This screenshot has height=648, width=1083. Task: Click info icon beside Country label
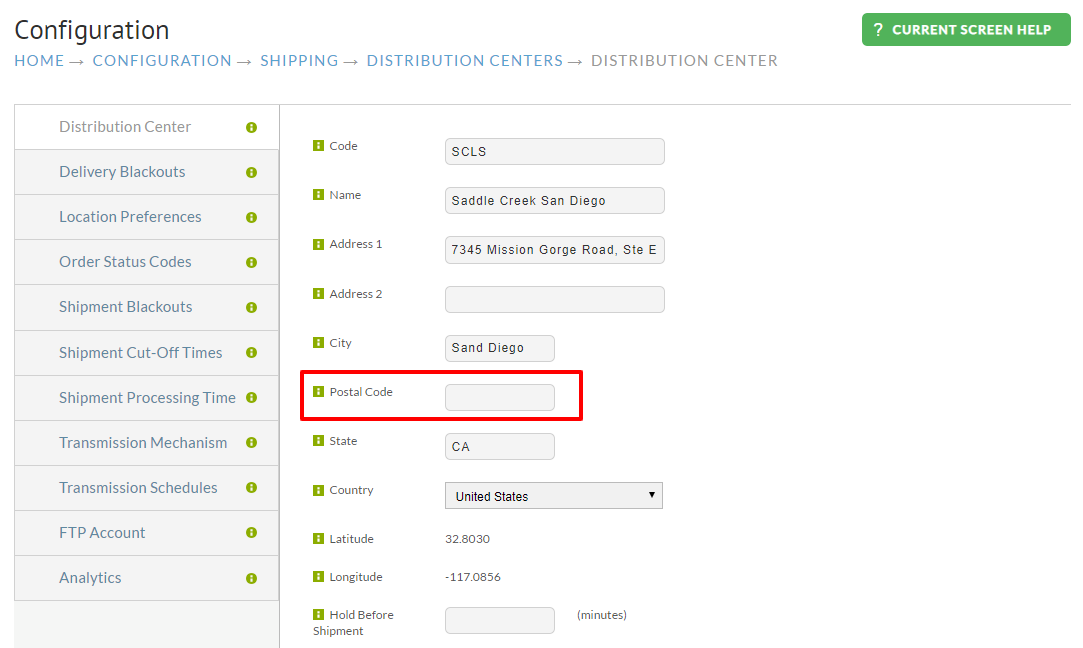point(318,490)
